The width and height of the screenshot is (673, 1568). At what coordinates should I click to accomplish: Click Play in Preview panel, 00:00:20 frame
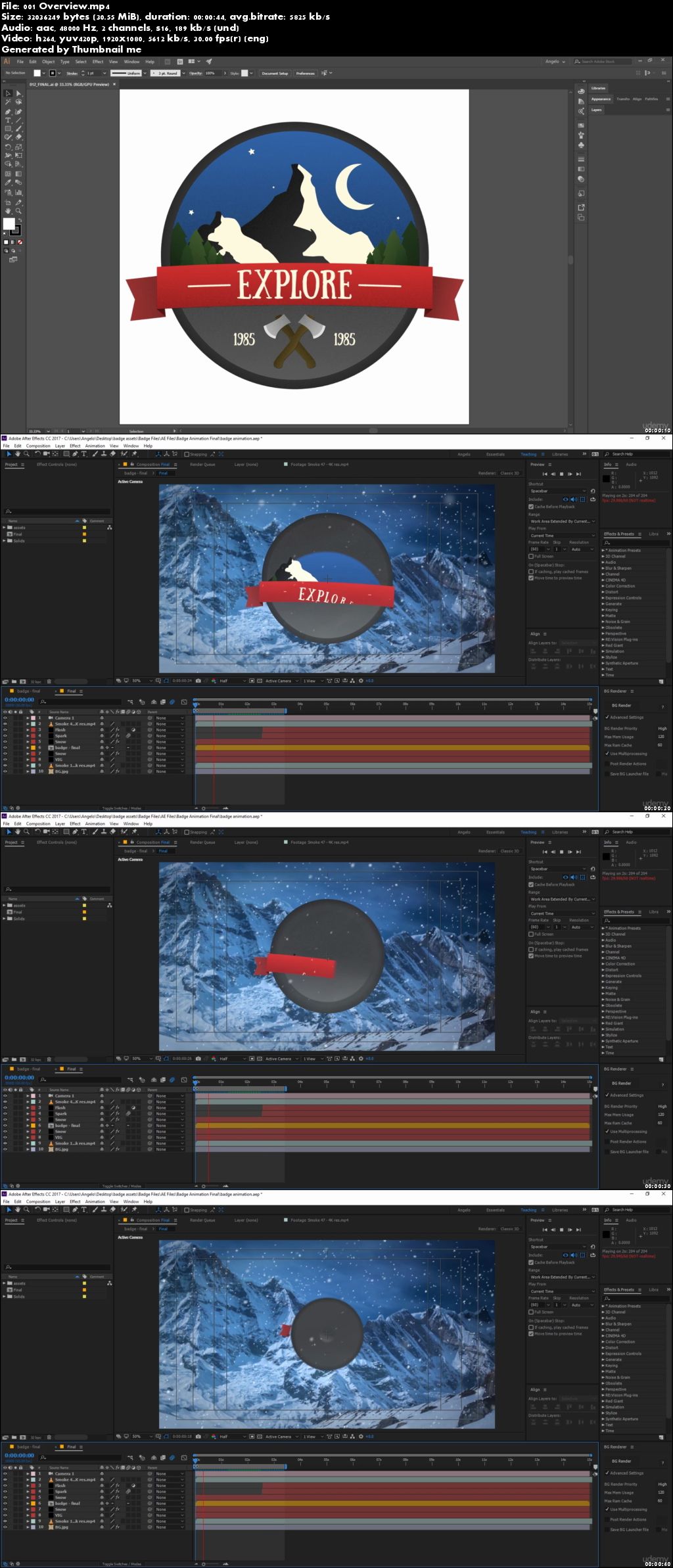pos(561,474)
